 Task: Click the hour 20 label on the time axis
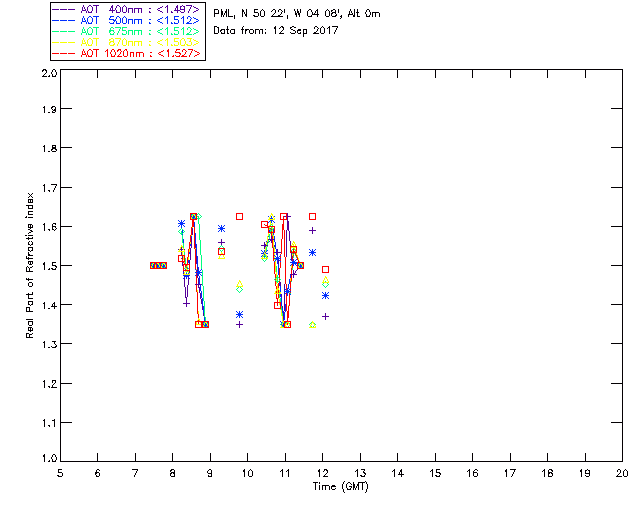click(622, 474)
